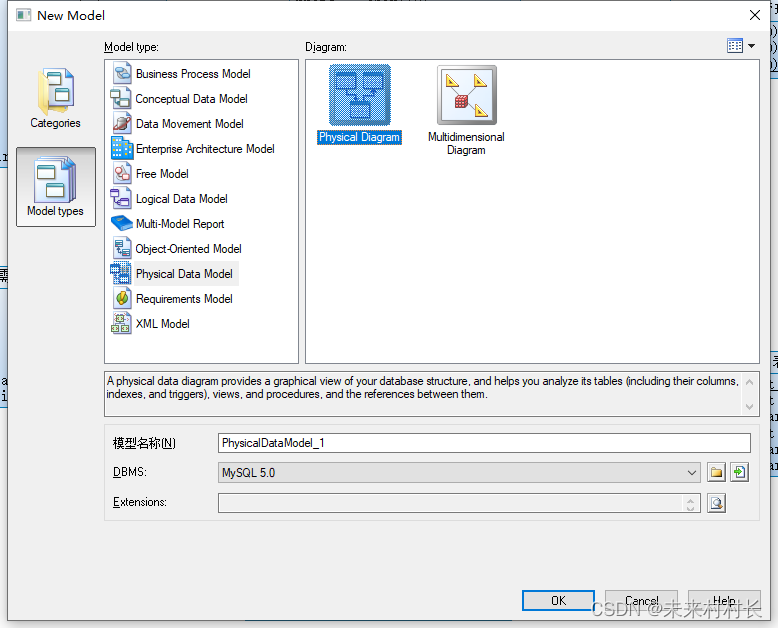Close the New Model dialog

[x=755, y=15]
